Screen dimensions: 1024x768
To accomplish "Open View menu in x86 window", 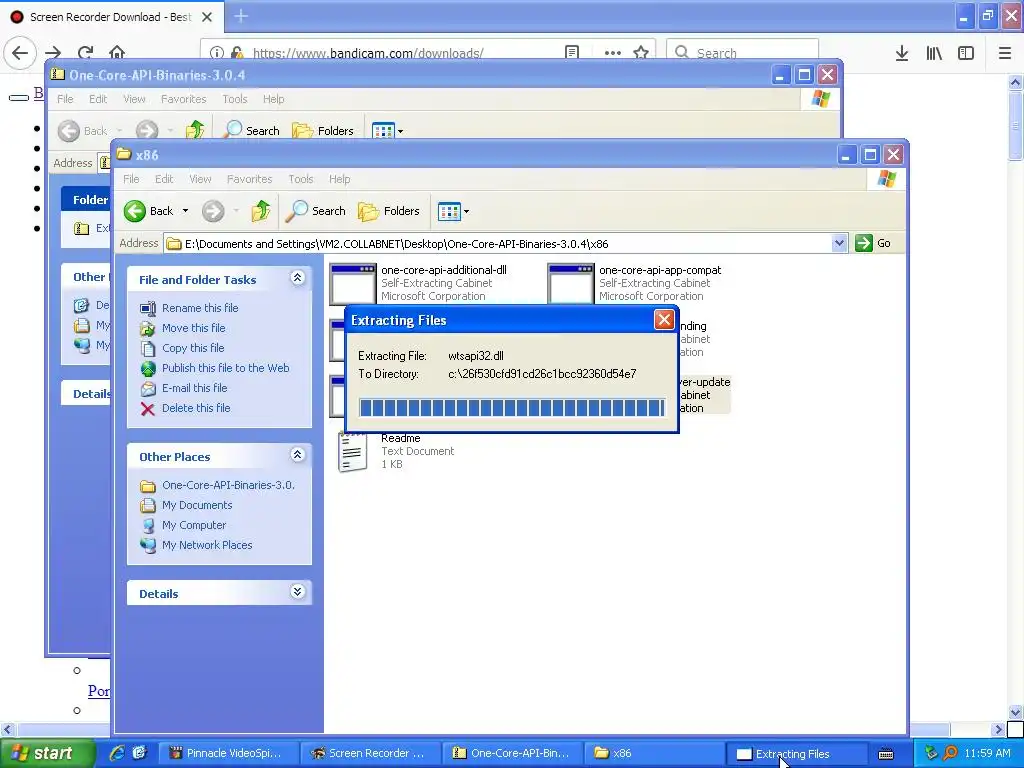I will point(200,179).
